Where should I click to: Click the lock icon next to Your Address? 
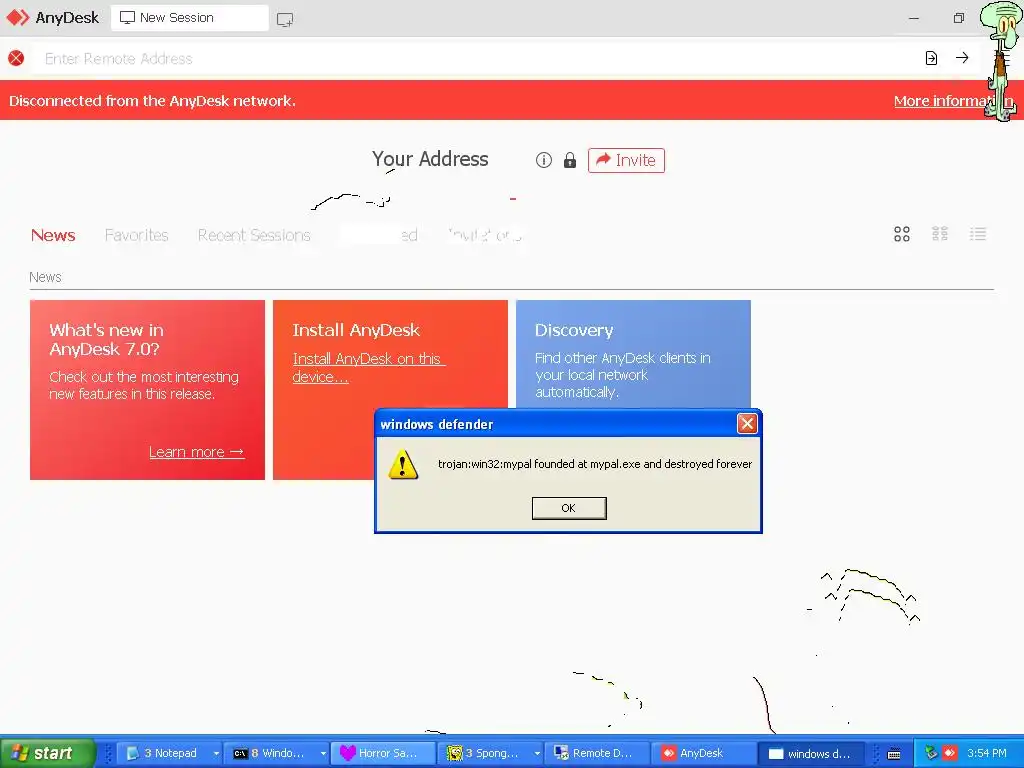click(x=569, y=160)
